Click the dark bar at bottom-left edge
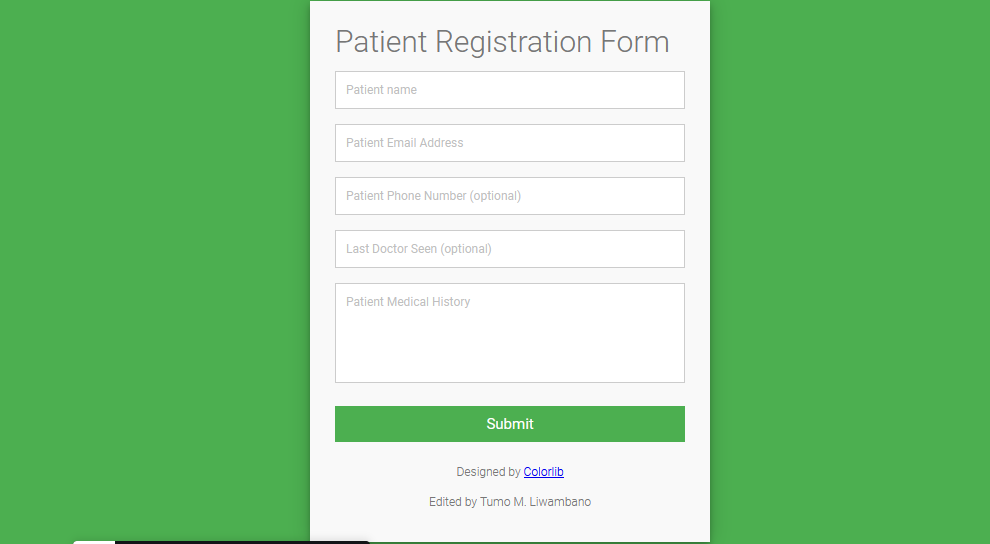 (x=242, y=542)
